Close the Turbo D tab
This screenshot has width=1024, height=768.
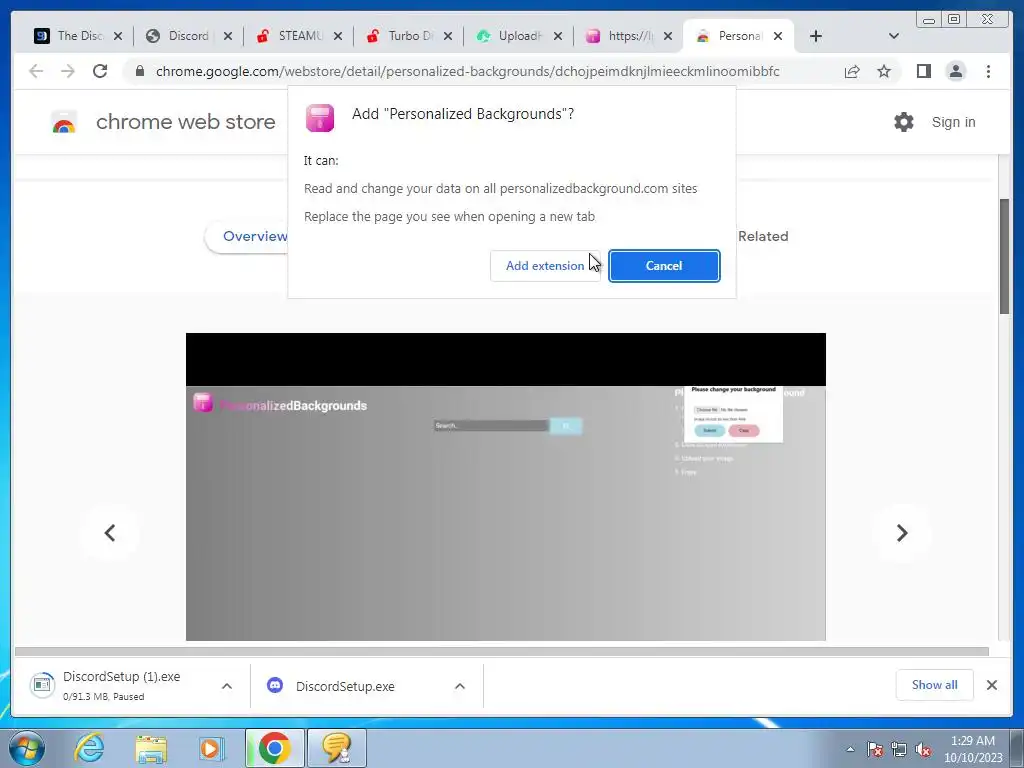point(447,37)
